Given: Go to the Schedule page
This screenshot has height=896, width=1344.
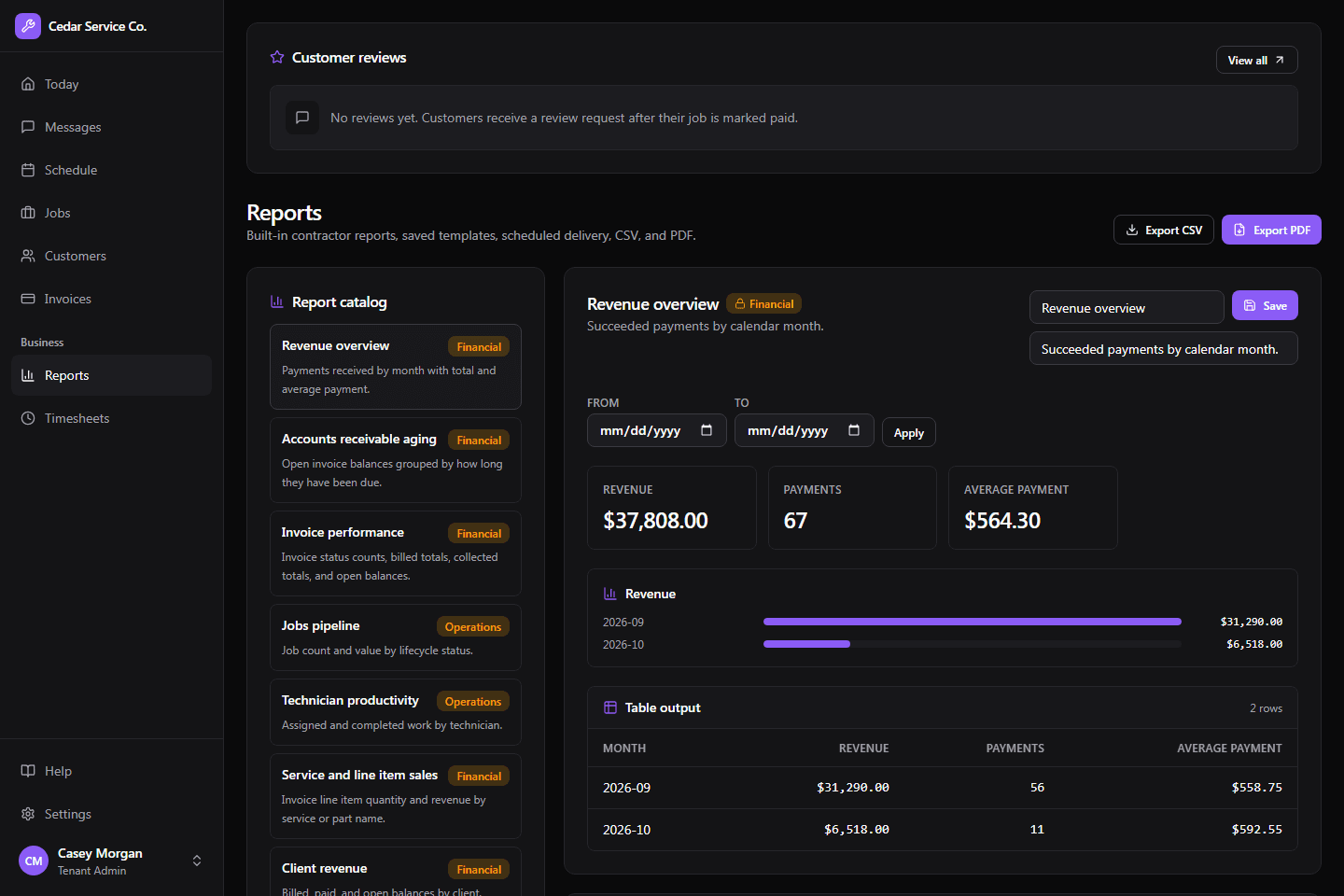Looking at the screenshot, I should click(112, 170).
